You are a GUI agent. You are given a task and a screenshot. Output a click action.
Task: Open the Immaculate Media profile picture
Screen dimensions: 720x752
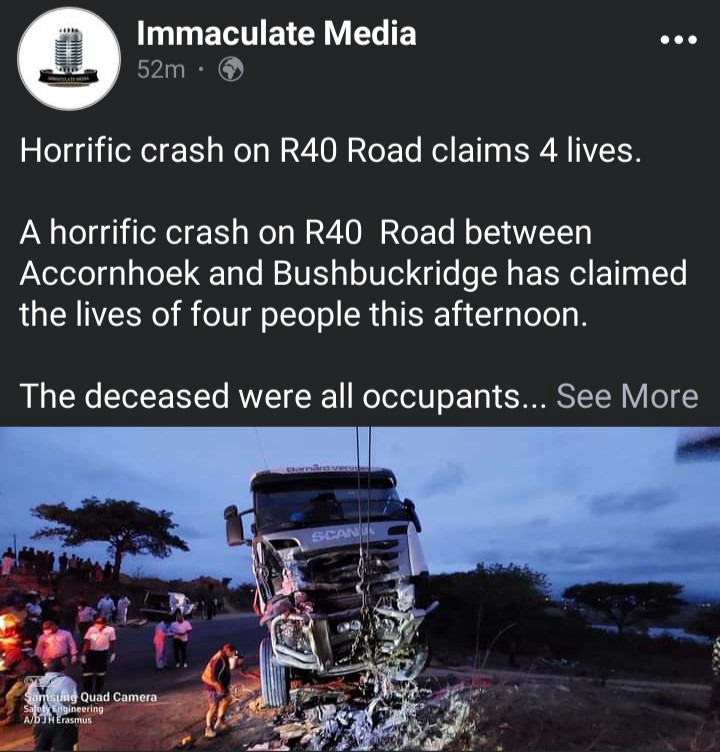(x=69, y=58)
